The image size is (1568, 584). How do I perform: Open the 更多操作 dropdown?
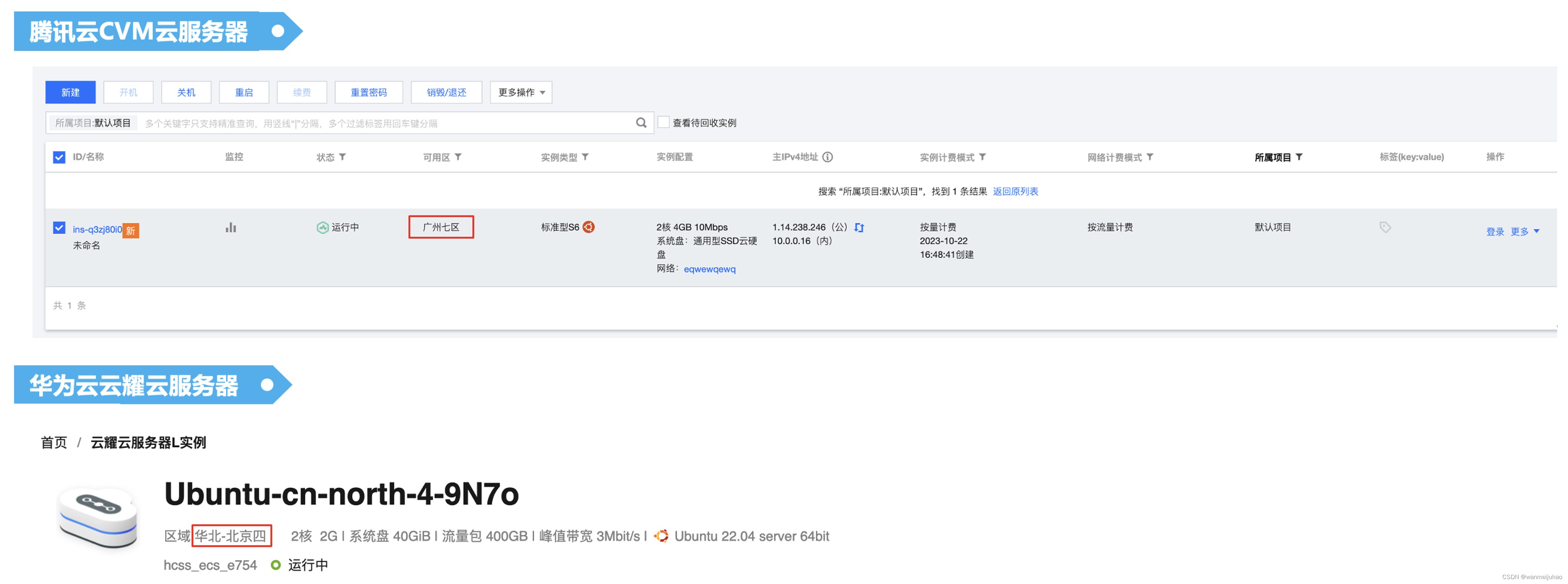(521, 92)
